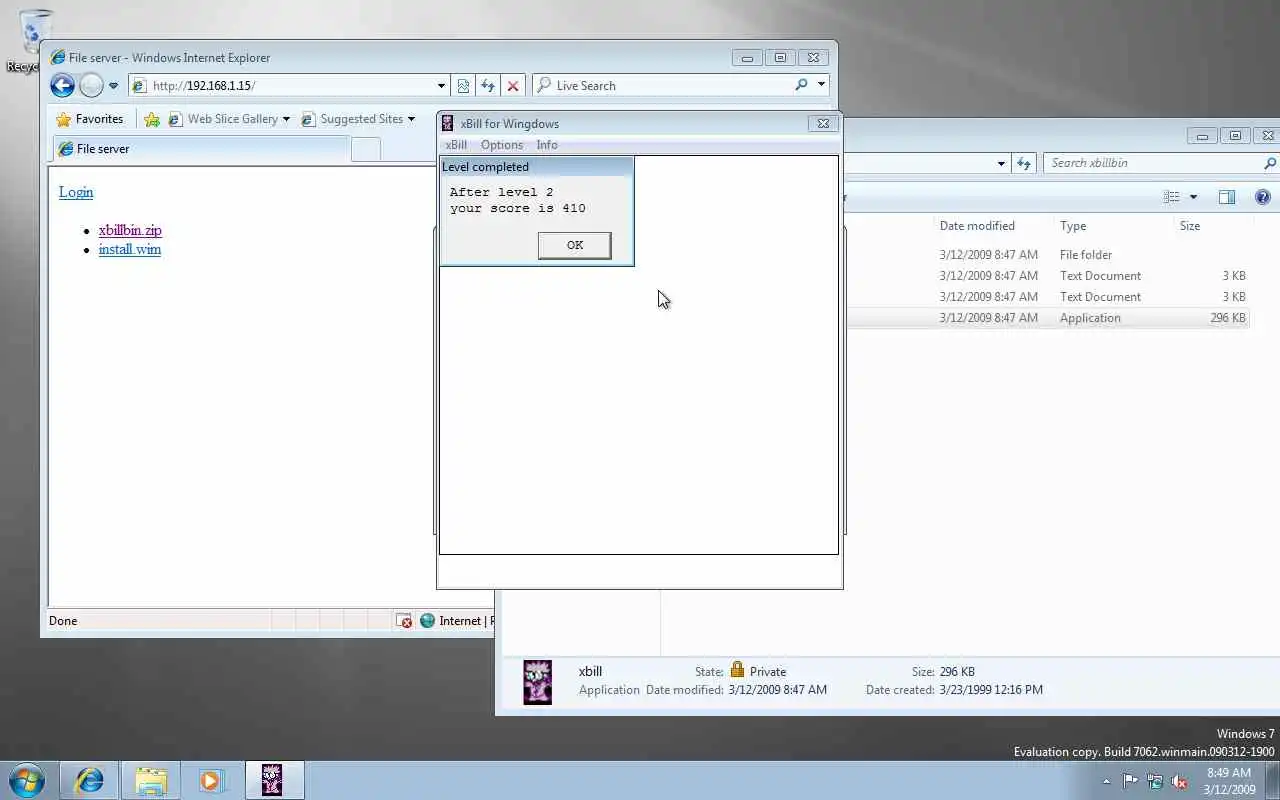Click xBill for Wingdows title bar icon

(448, 124)
